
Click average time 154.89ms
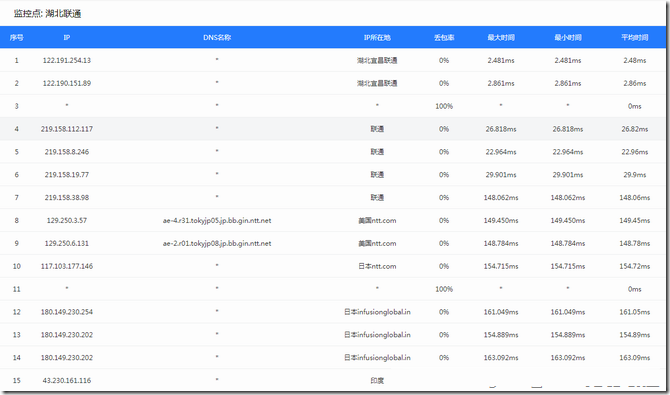[635, 335]
